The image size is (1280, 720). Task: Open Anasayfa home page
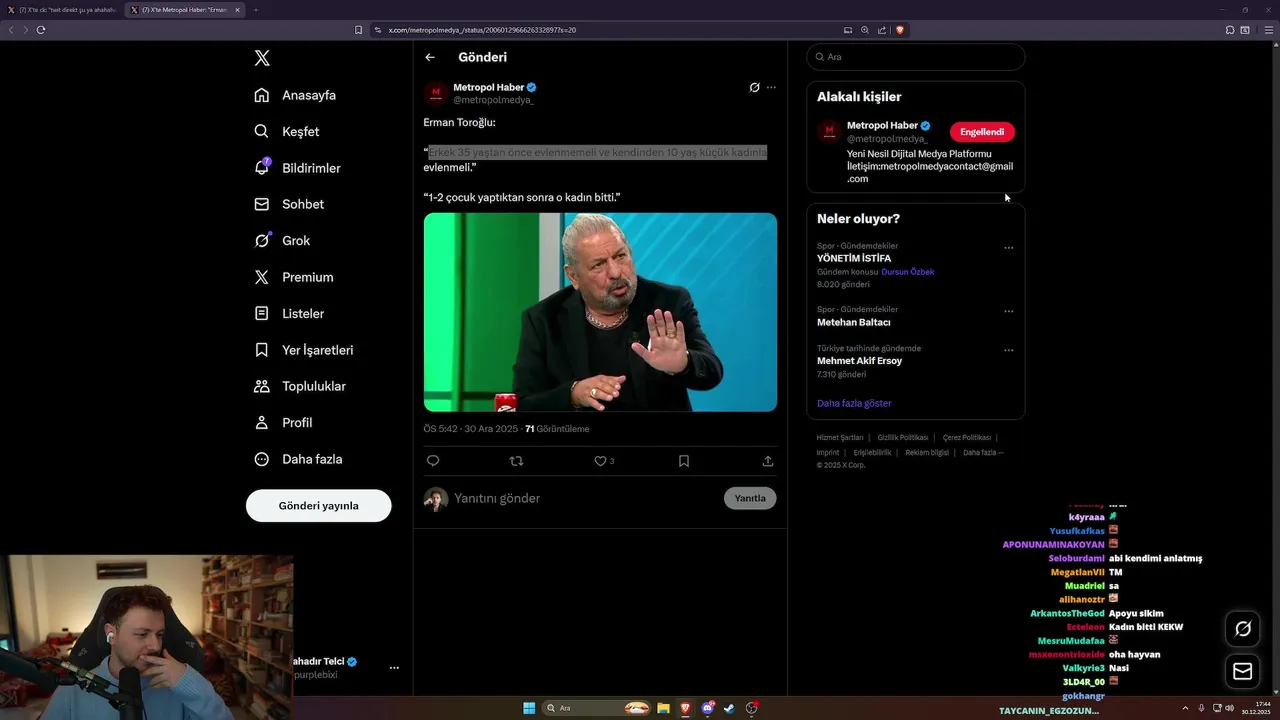click(x=295, y=95)
